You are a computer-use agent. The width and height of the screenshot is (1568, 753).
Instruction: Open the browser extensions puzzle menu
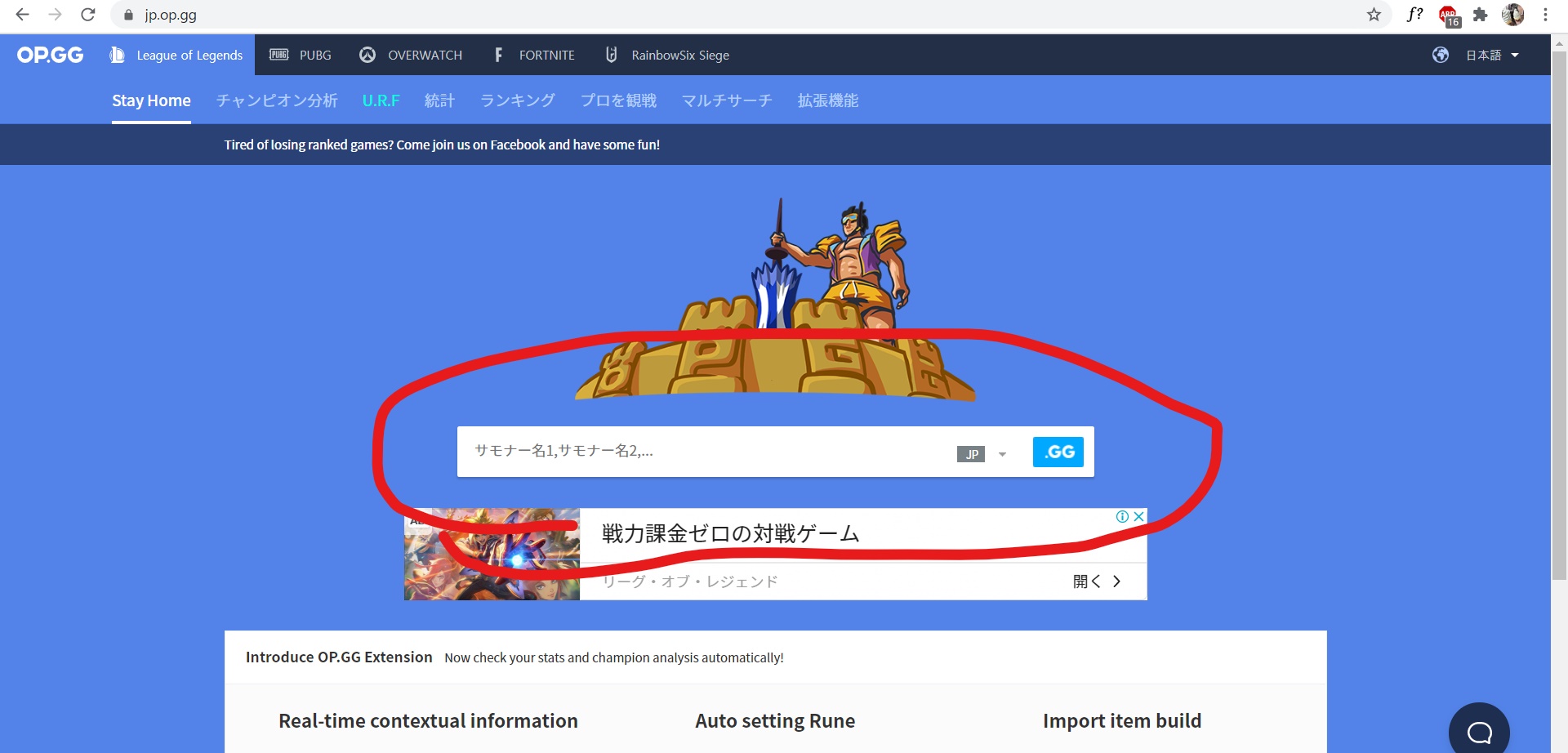click(1480, 15)
